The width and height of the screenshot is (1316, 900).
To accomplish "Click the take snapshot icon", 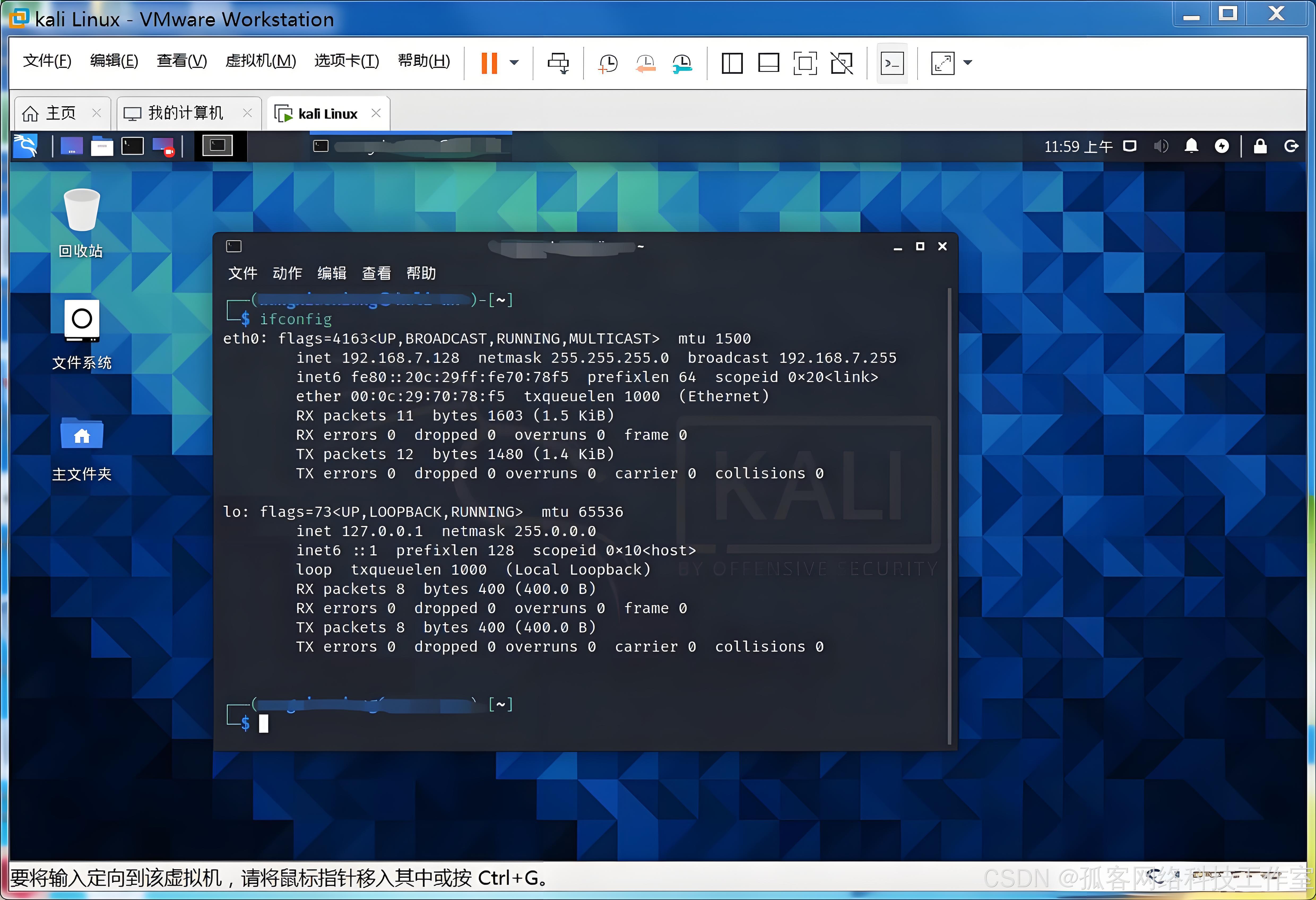I will [608, 63].
